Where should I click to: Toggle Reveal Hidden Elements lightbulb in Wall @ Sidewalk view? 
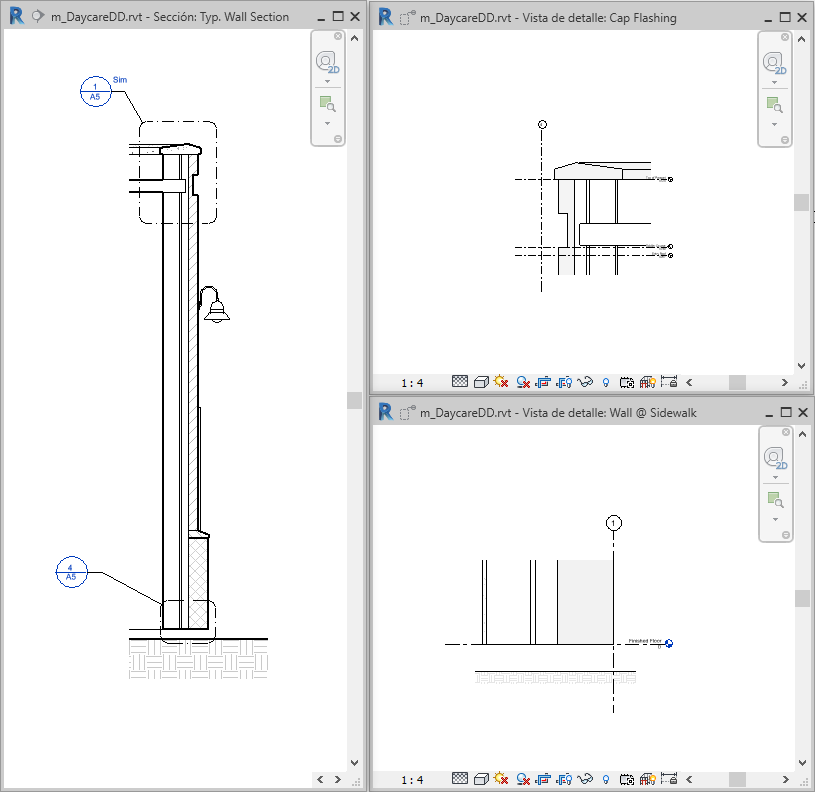coord(606,779)
